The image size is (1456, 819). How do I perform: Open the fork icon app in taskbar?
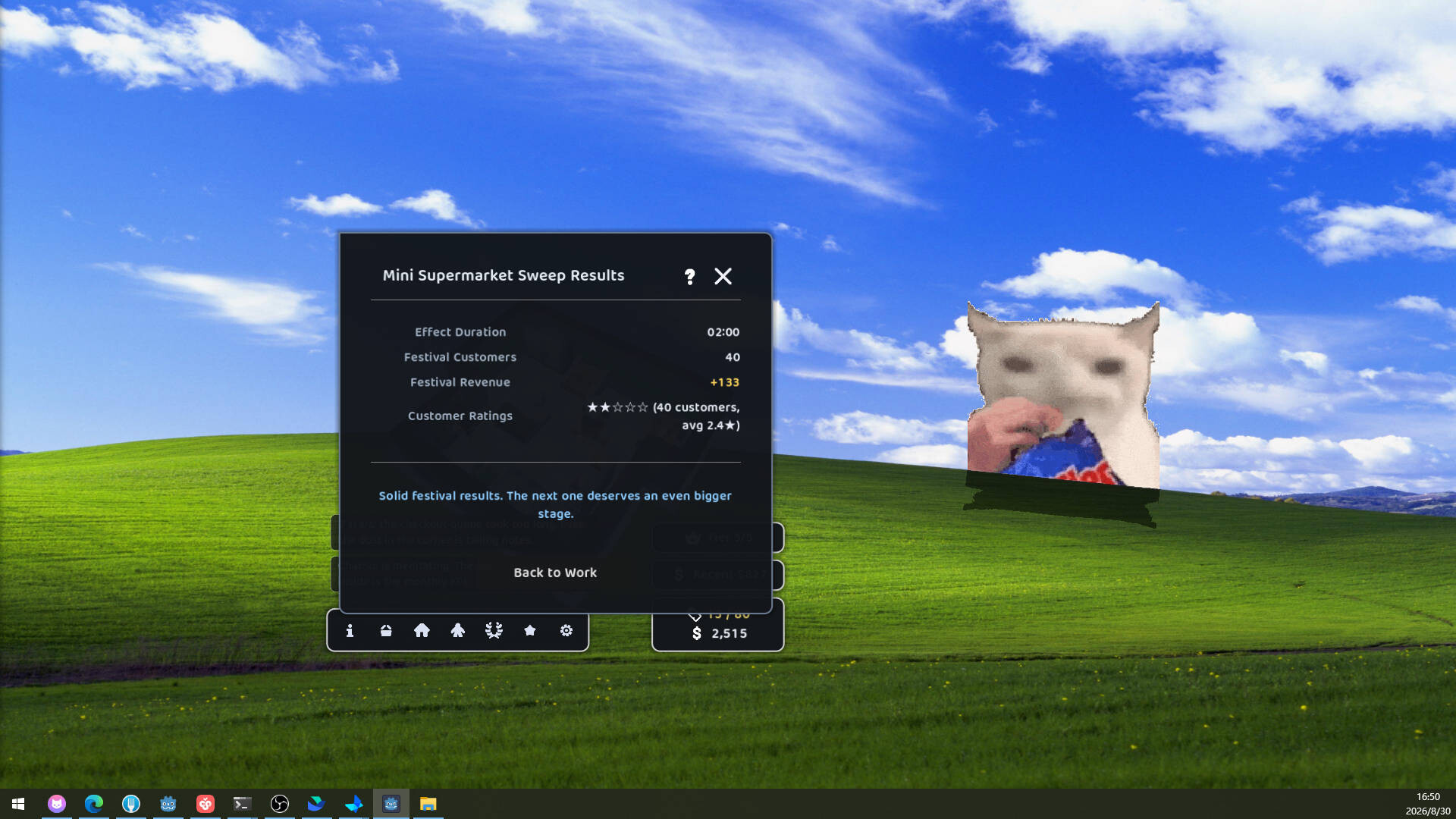[131, 804]
